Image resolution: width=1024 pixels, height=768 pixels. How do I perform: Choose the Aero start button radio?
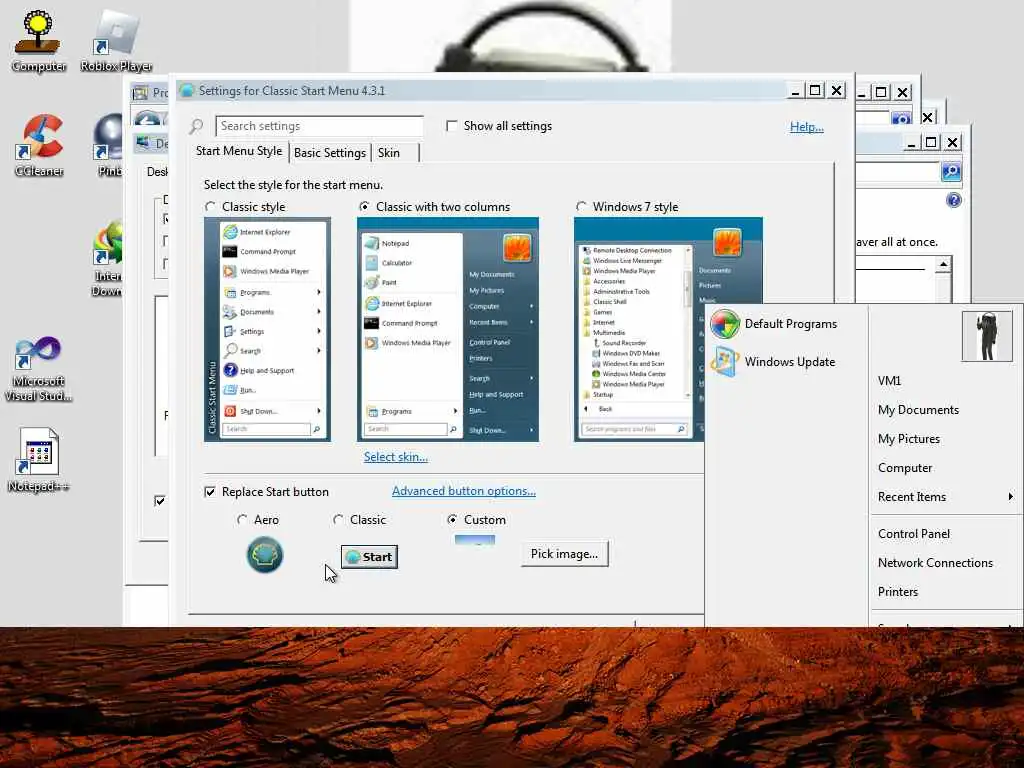[242, 520]
